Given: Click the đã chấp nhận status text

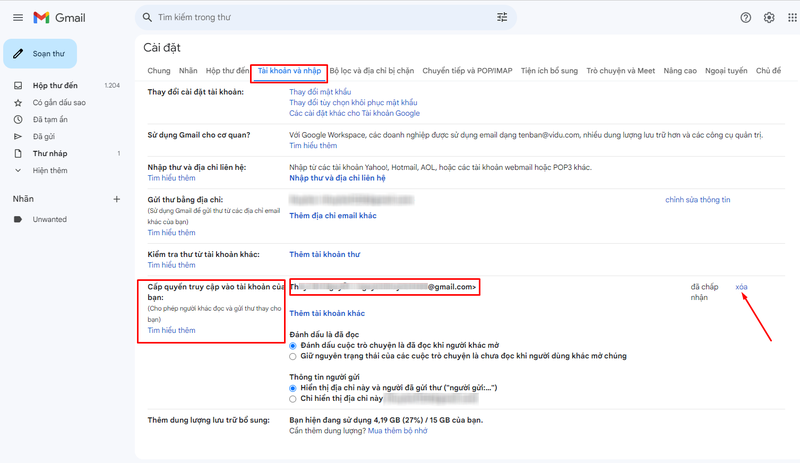Looking at the screenshot, I should click(x=704, y=292).
